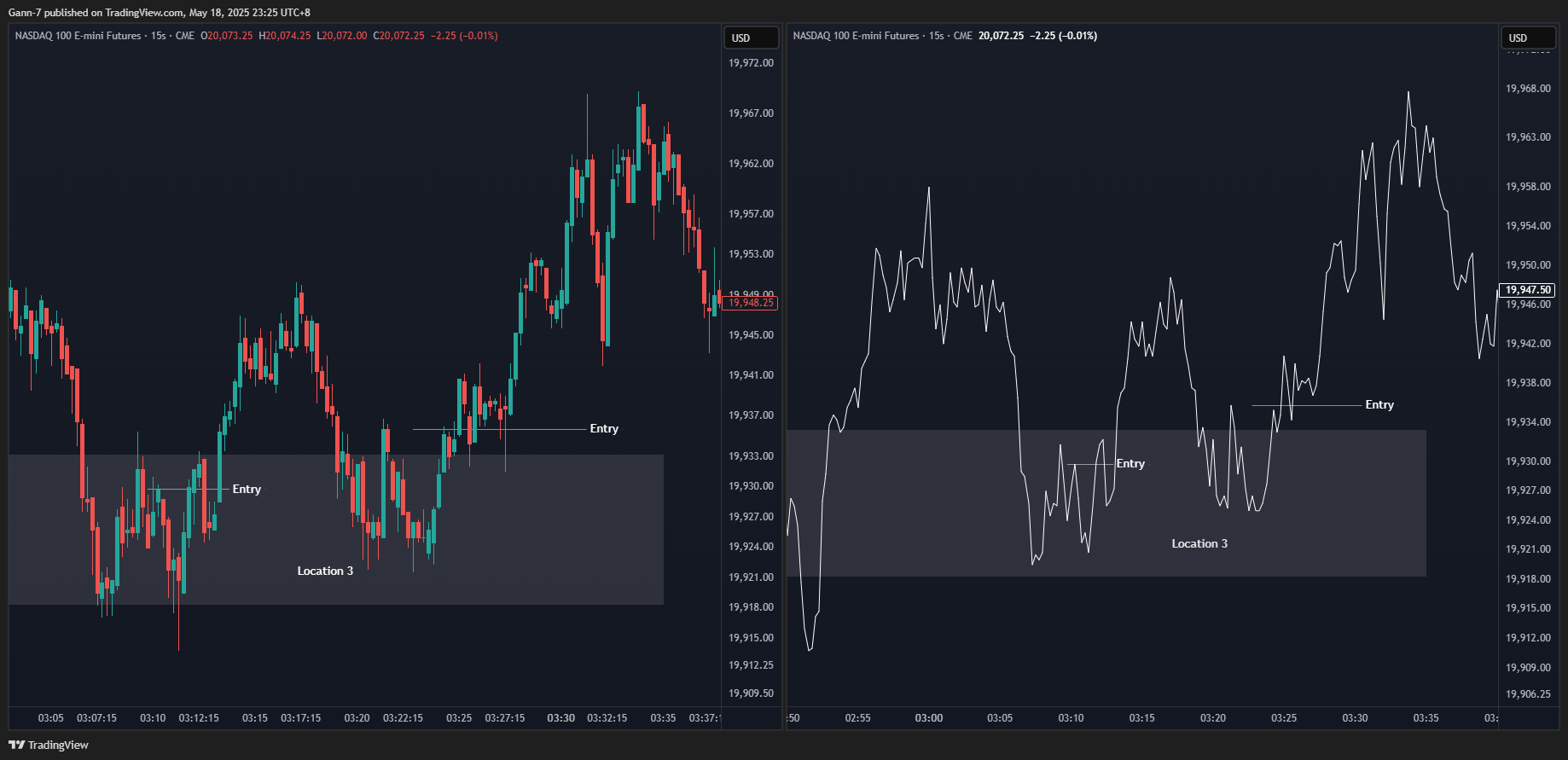Click the O20,073.25 open value

click(x=227, y=36)
